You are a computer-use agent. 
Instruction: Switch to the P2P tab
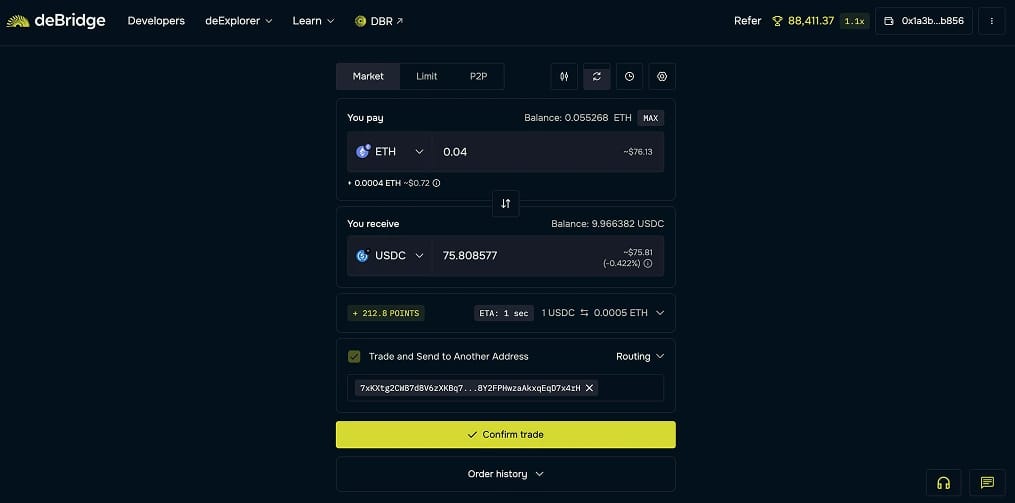[x=478, y=76]
